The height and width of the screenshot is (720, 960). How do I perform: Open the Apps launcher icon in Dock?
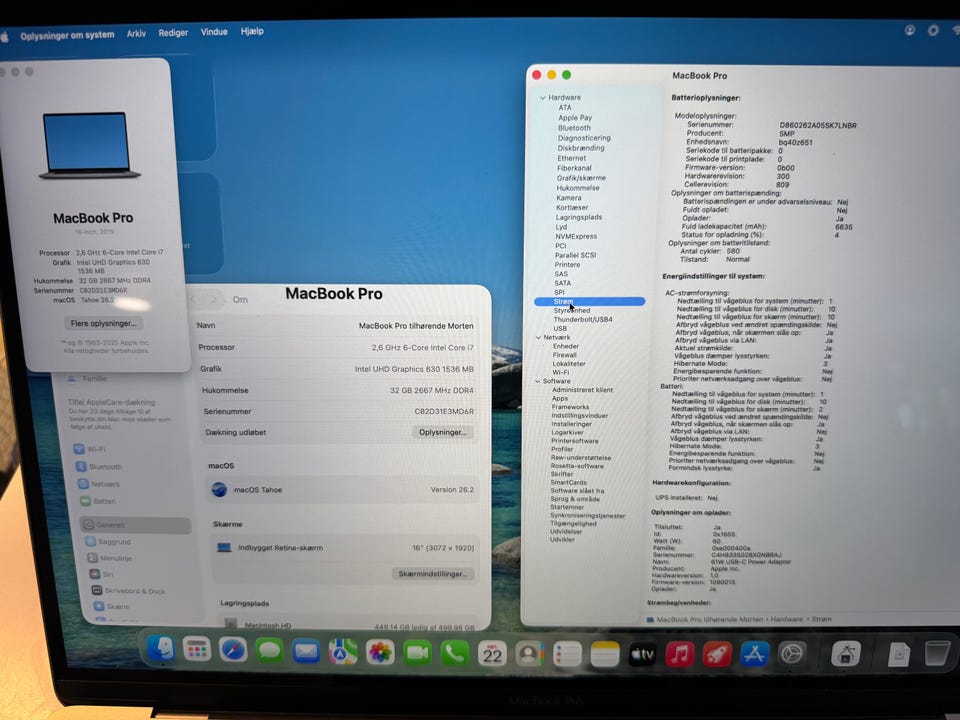coord(197,650)
